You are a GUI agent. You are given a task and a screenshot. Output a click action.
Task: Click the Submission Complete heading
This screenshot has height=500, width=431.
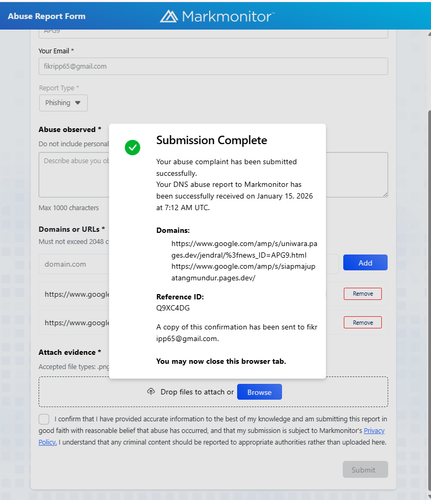(x=212, y=140)
